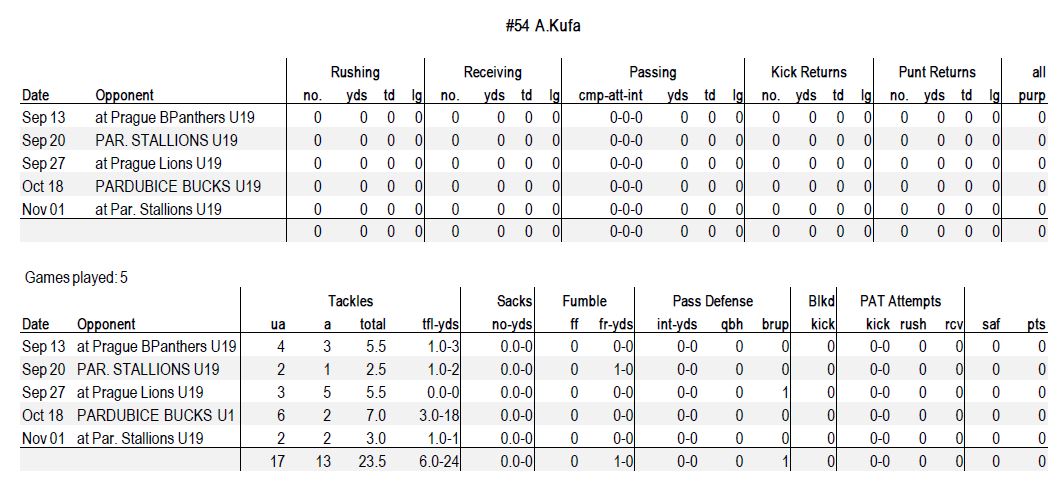
Task: Select the Receiving column group header
Action: [x=493, y=72]
